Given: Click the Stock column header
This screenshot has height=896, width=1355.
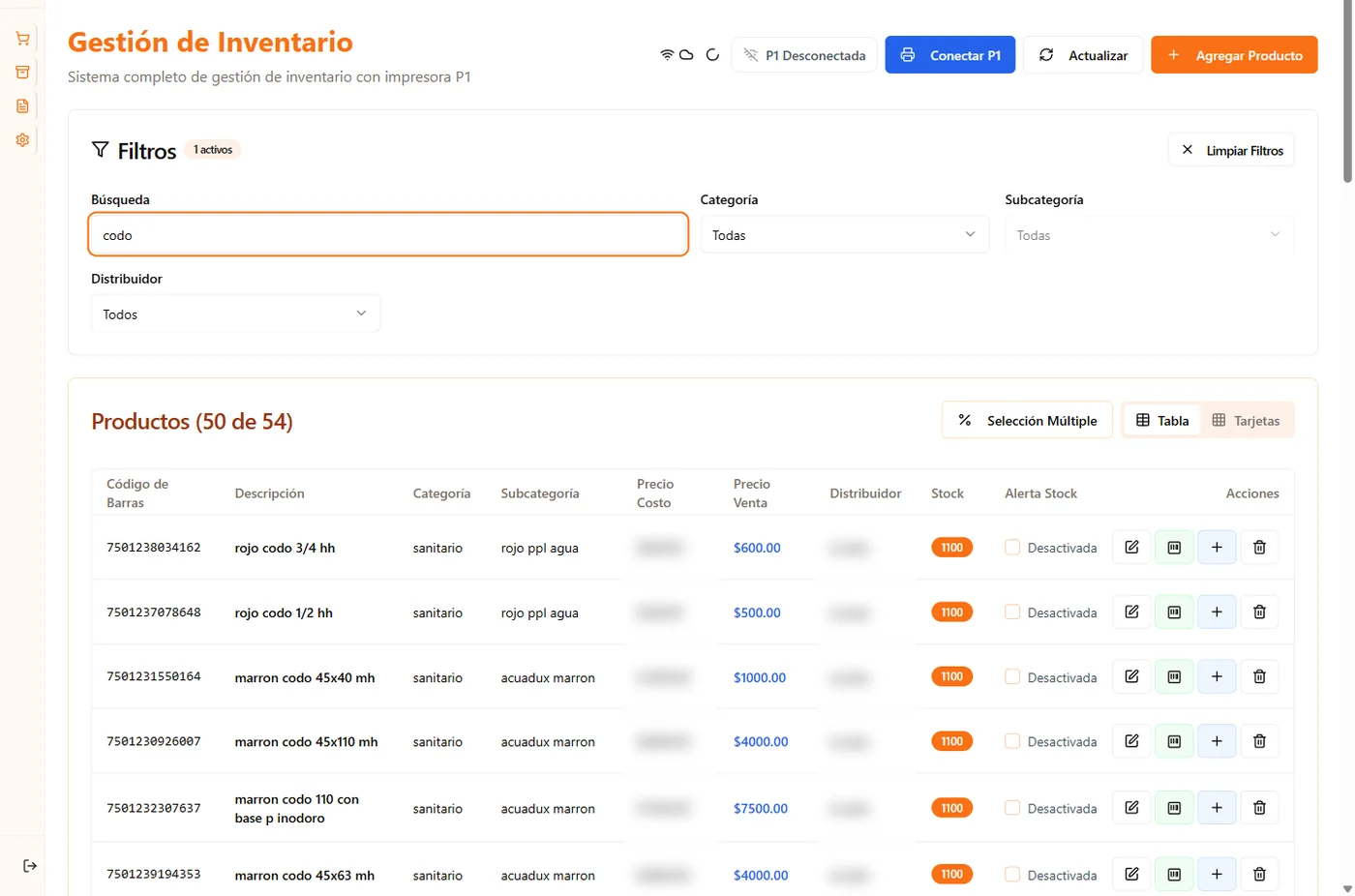Looking at the screenshot, I should click(948, 493).
